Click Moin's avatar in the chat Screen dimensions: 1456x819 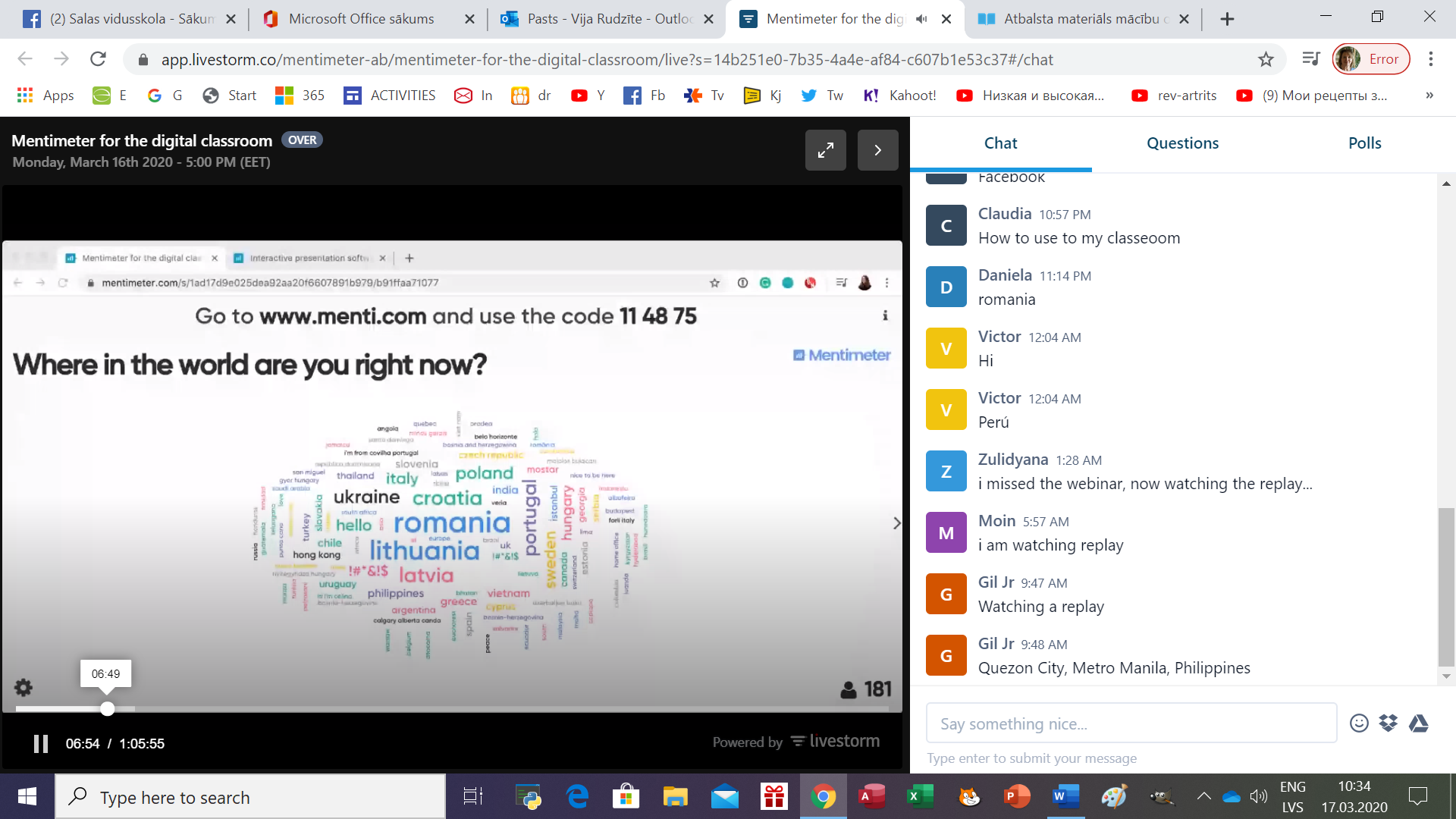pos(946,532)
